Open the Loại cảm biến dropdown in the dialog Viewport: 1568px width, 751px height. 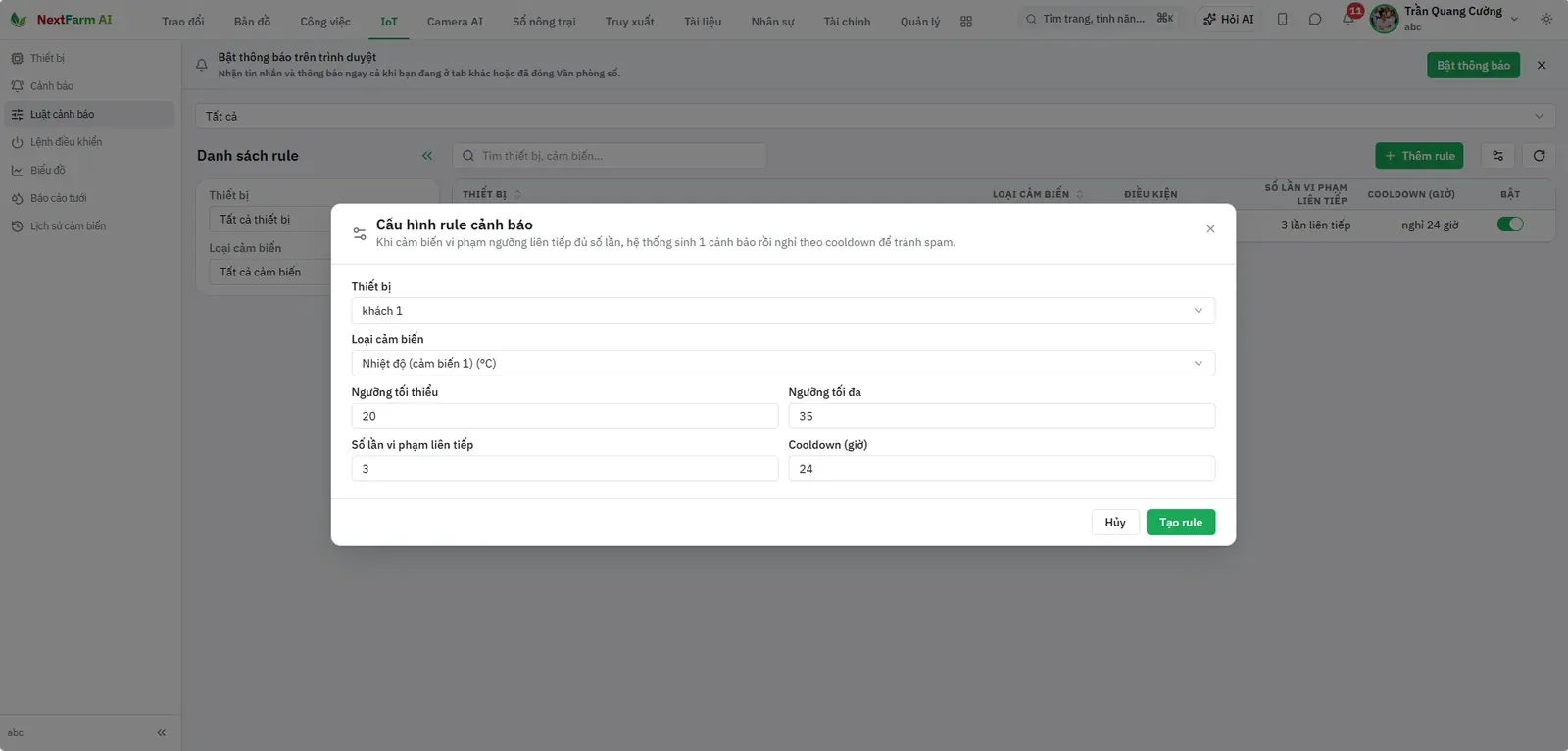coord(783,364)
